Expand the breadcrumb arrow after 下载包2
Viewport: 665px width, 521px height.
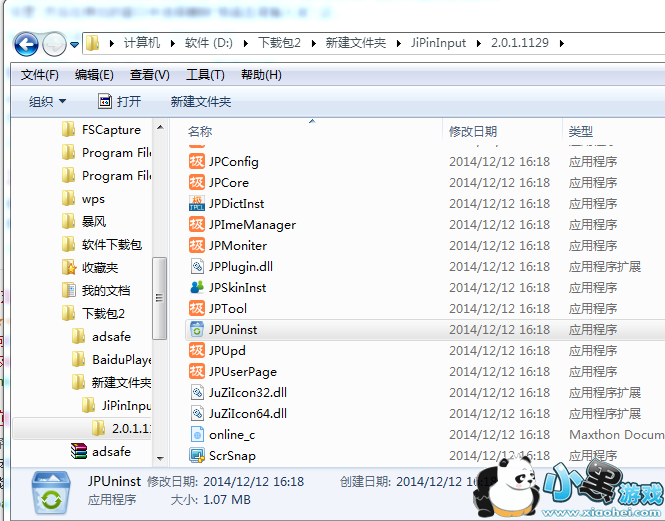click(x=313, y=43)
